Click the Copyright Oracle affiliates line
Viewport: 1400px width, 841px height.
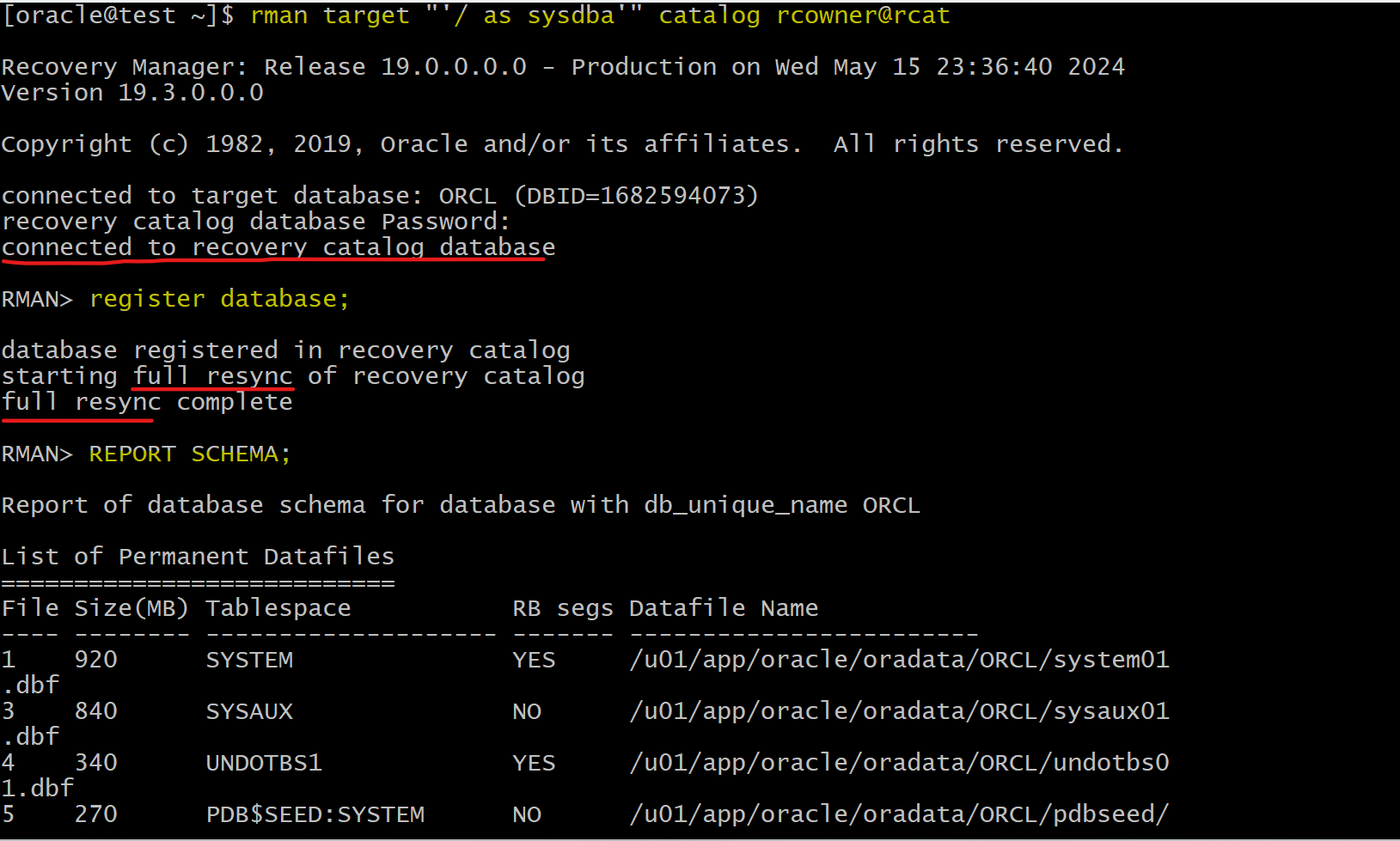tap(562, 144)
